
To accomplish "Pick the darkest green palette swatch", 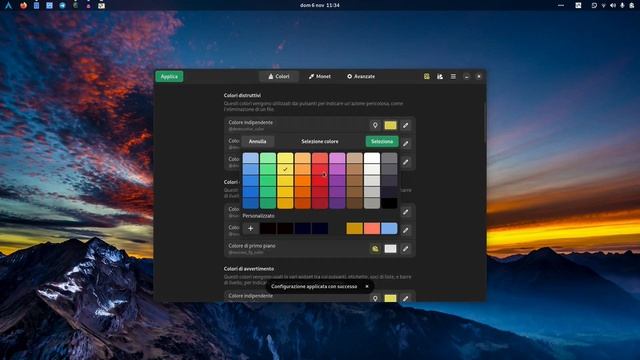I will click(268, 203).
